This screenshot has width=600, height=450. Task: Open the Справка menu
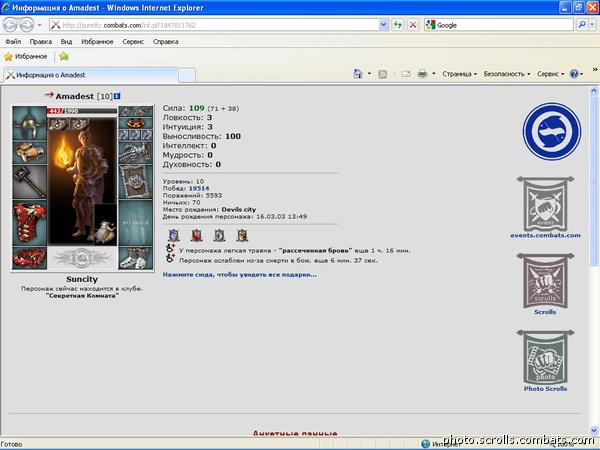(166, 42)
